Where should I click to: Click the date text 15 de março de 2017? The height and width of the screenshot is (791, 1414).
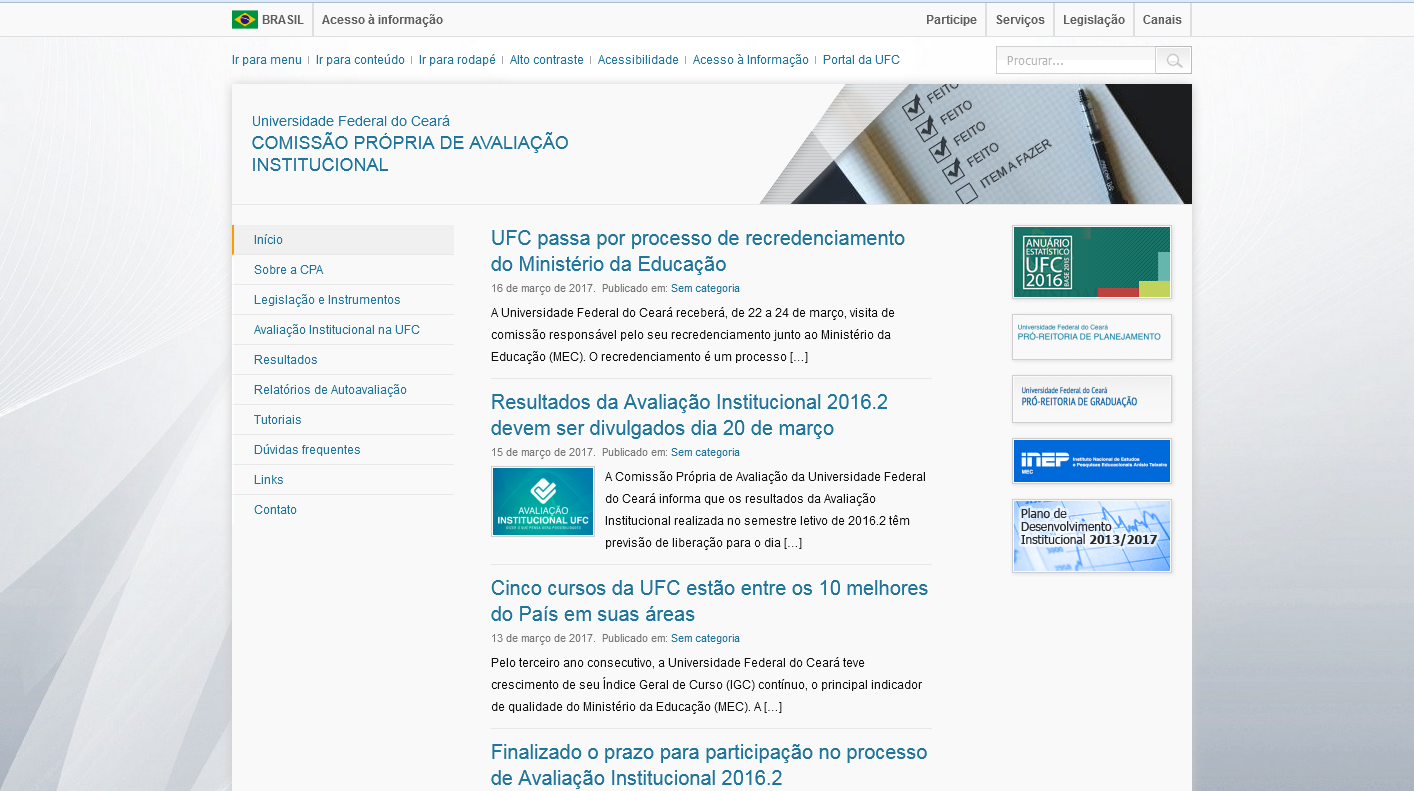tap(543, 452)
